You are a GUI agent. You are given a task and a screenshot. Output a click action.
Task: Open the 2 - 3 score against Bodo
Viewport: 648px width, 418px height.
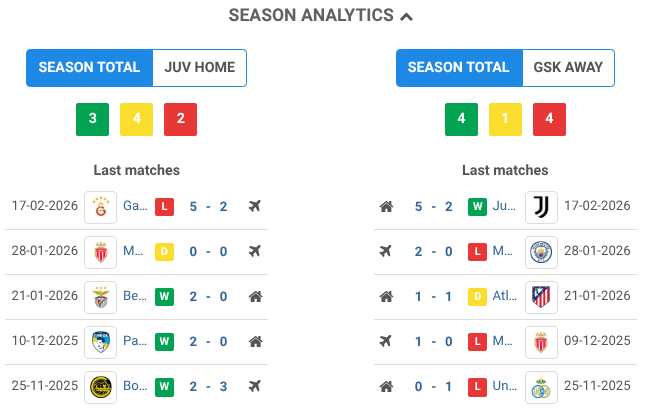point(209,386)
